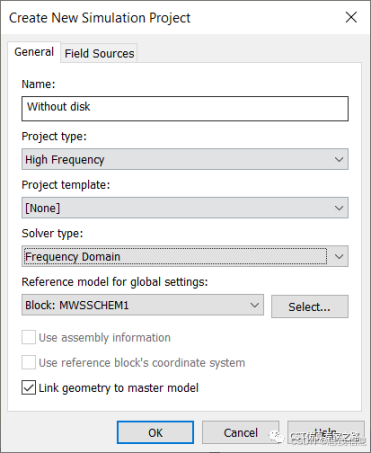
Task: Uncheck Link geometry to master model
Action: [29, 388]
